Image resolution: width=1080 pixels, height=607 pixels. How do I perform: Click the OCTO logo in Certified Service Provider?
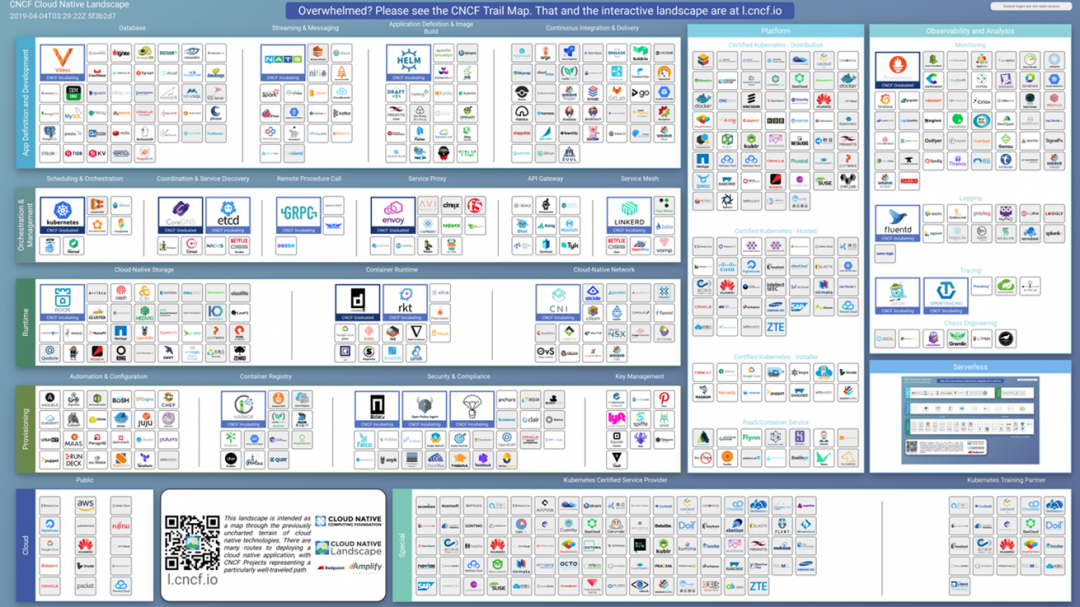pos(568,565)
